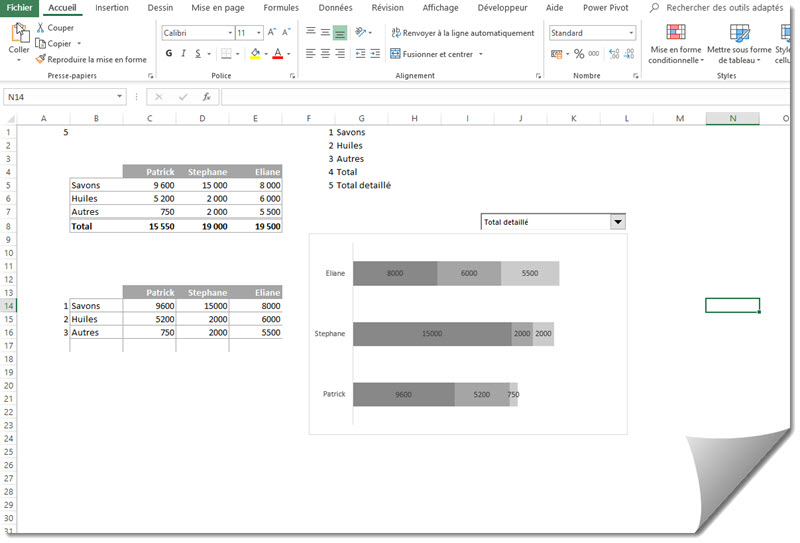800x543 pixels.
Task: Toggle the bottom align button
Action: pos(340,33)
